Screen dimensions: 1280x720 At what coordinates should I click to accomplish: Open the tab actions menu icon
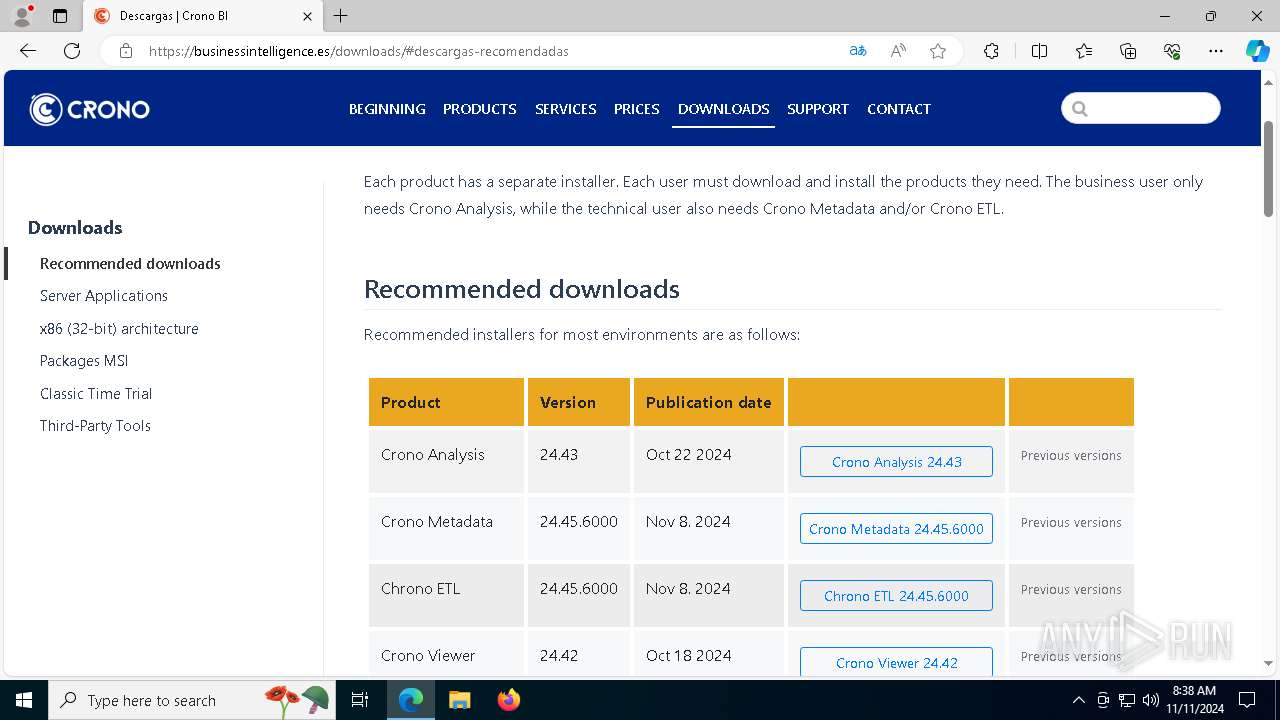pos(60,16)
